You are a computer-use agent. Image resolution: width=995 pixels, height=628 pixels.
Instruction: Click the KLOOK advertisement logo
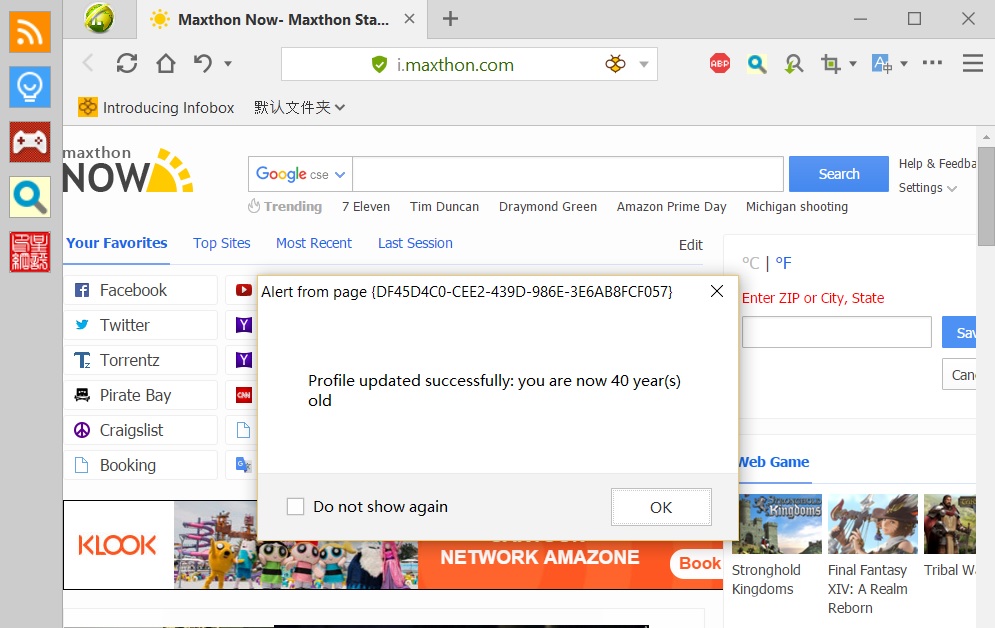point(117,545)
